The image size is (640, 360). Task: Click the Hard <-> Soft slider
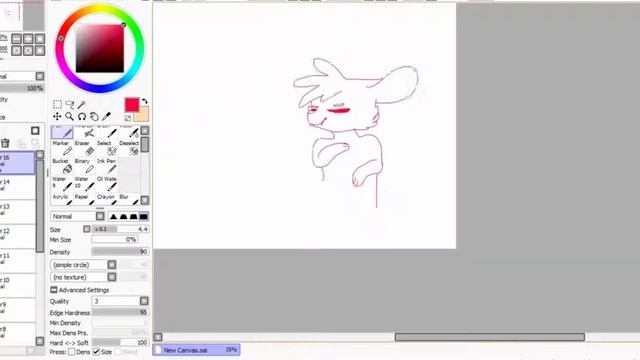[x=120, y=342]
